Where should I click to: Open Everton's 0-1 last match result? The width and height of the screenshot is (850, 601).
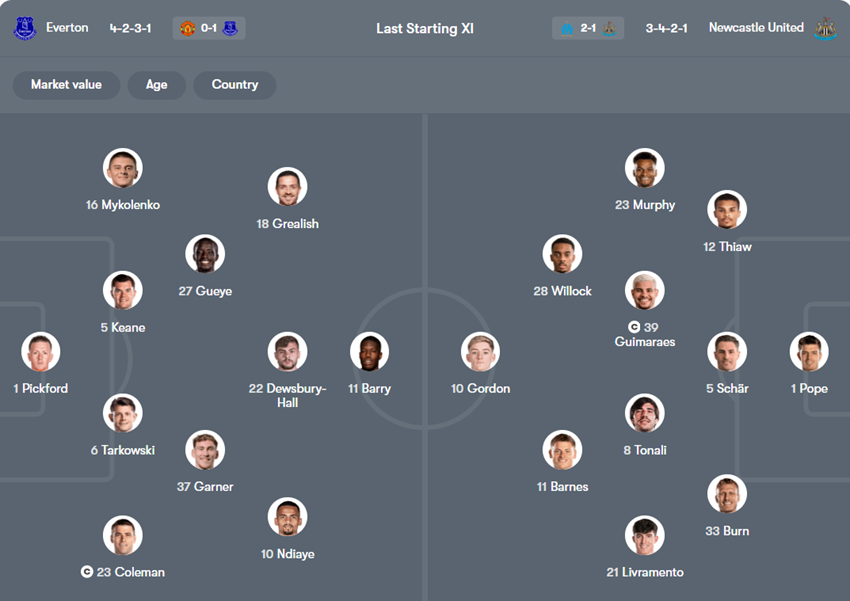pos(208,28)
